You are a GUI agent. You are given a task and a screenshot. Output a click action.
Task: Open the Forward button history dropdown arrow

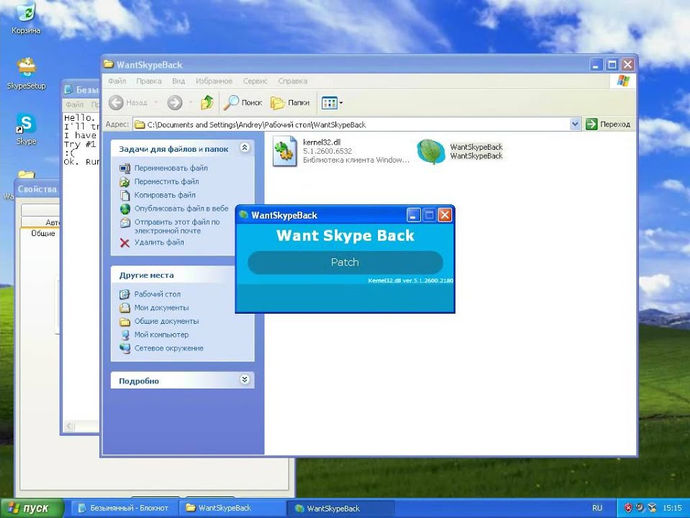tap(191, 103)
